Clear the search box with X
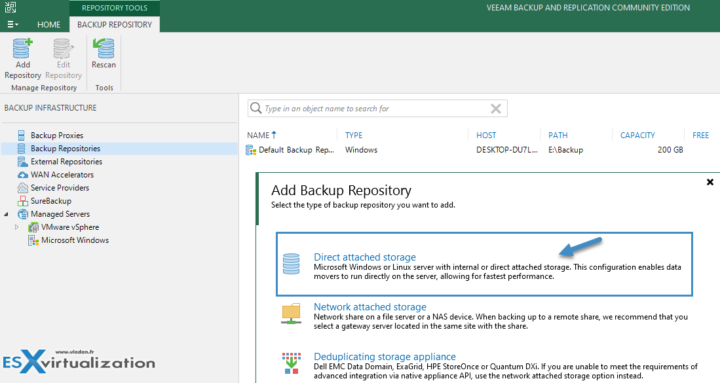 click(x=496, y=108)
